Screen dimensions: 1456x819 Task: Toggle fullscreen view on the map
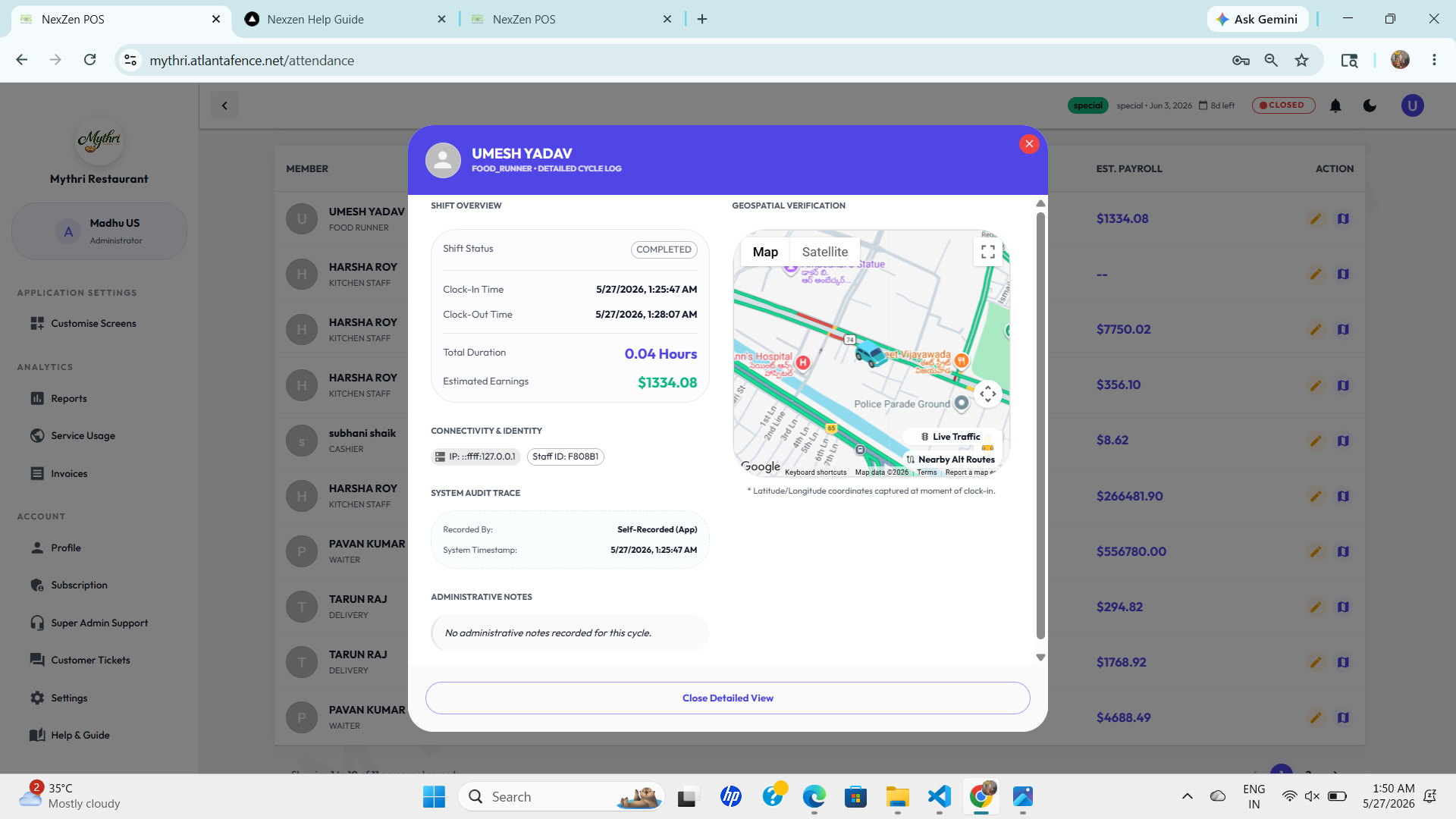pyautogui.click(x=988, y=252)
